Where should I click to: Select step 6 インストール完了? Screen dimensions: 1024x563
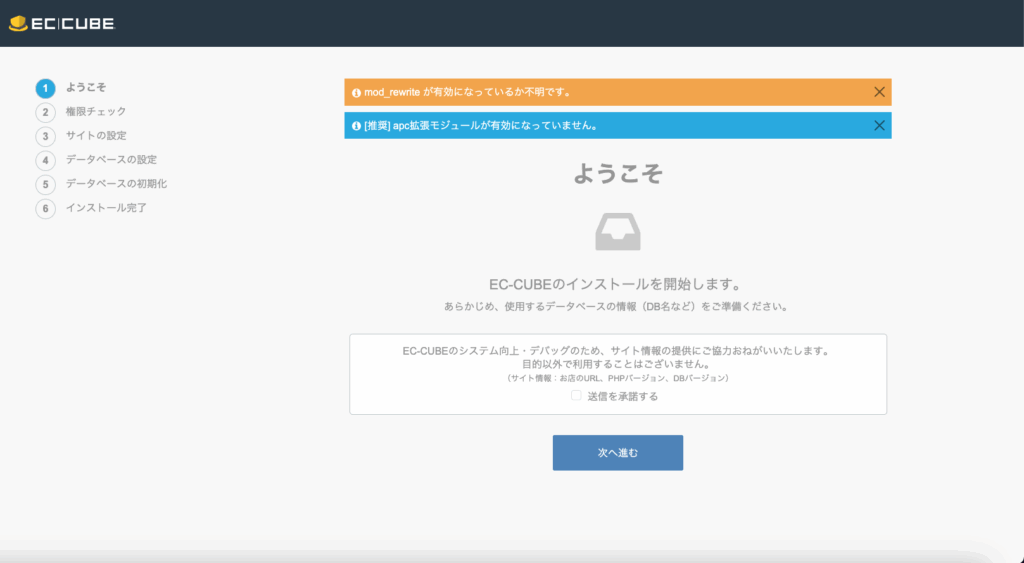pyautogui.click(x=91, y=208)
